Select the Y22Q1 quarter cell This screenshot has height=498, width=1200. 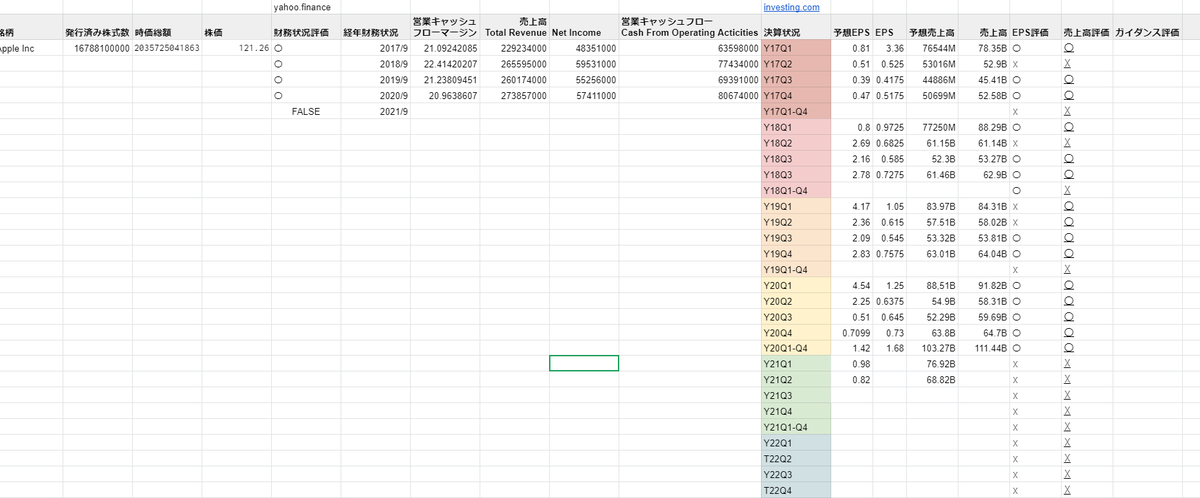796,443
